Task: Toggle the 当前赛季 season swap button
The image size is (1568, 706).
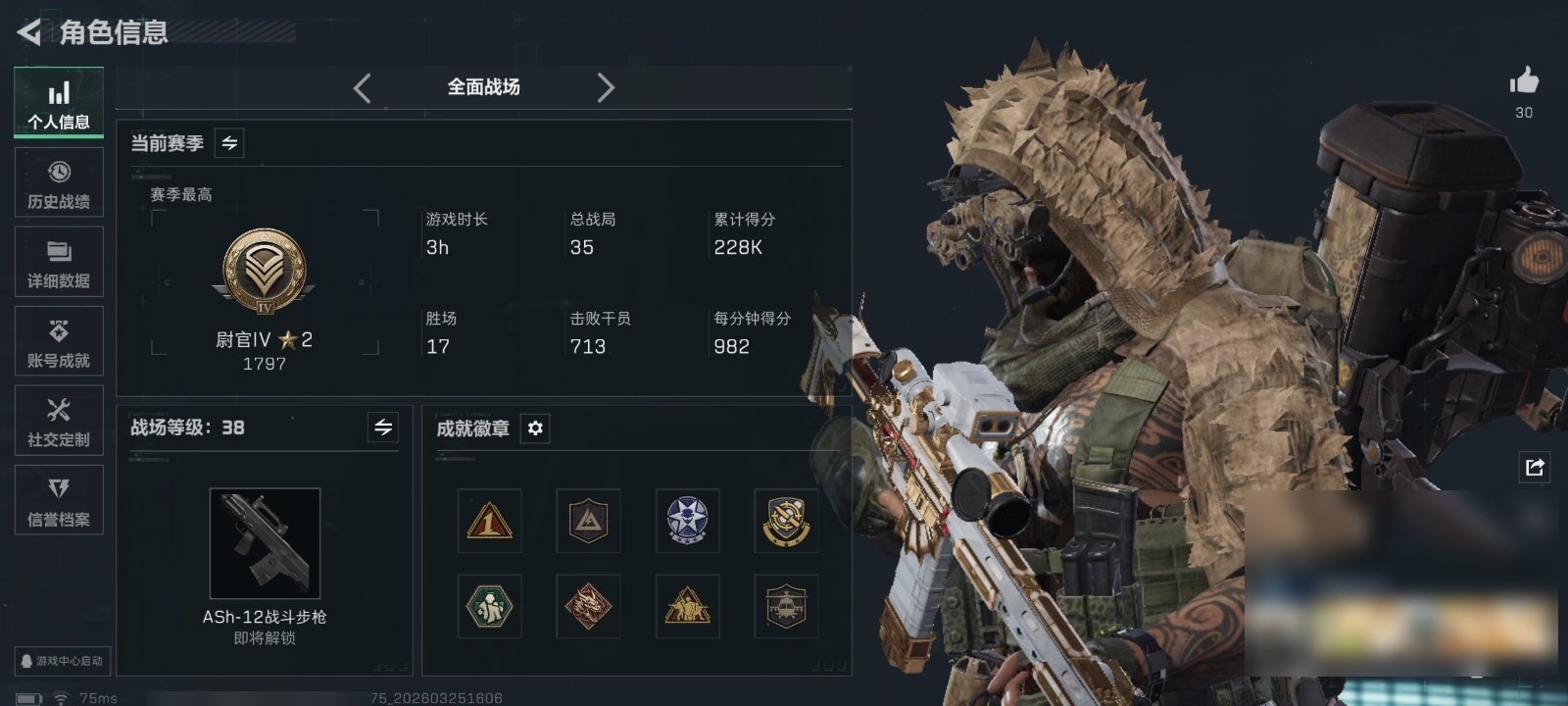Action: point(229,143)
